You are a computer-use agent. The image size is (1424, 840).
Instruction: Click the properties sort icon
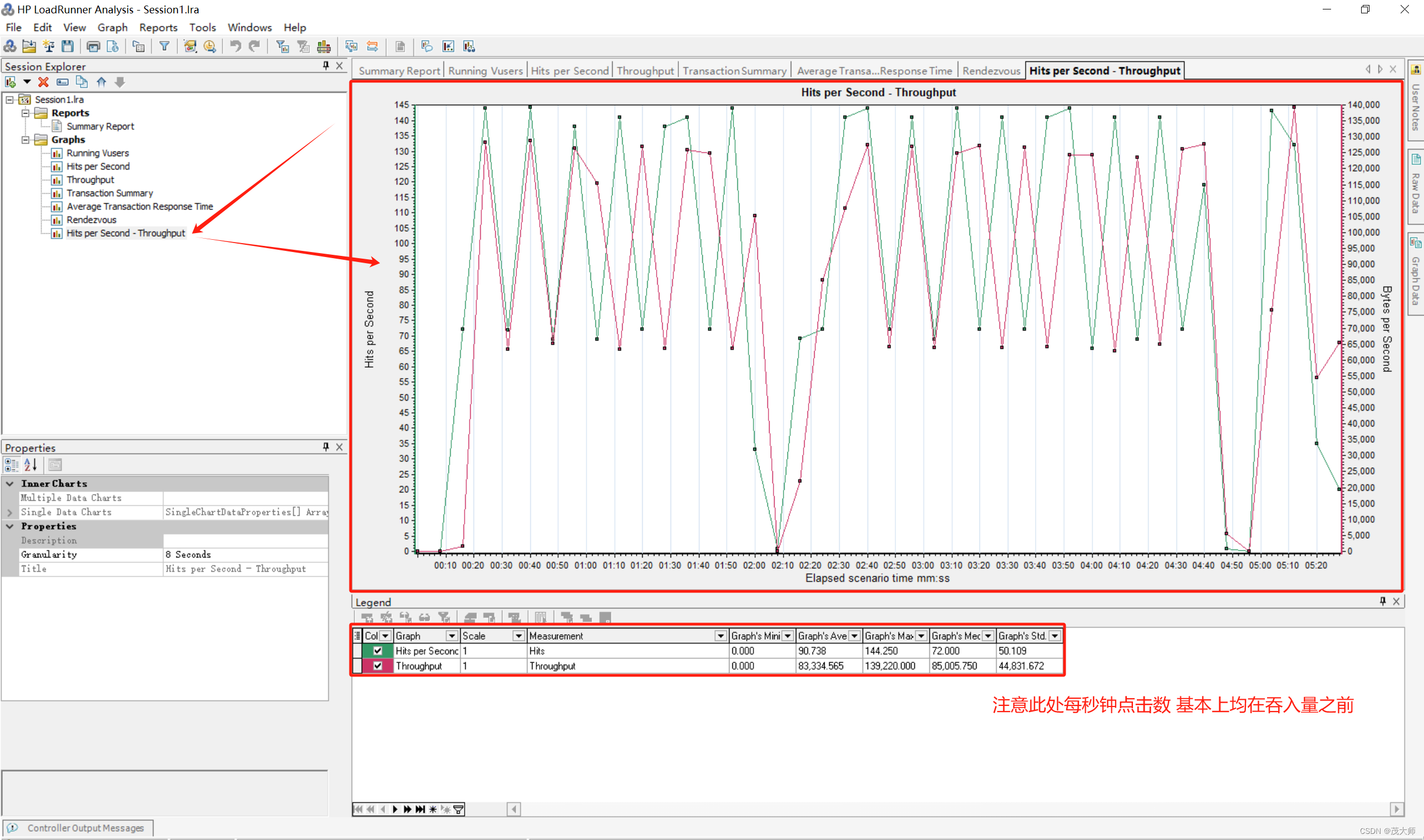pyautogui.click(x=31, y=465)
